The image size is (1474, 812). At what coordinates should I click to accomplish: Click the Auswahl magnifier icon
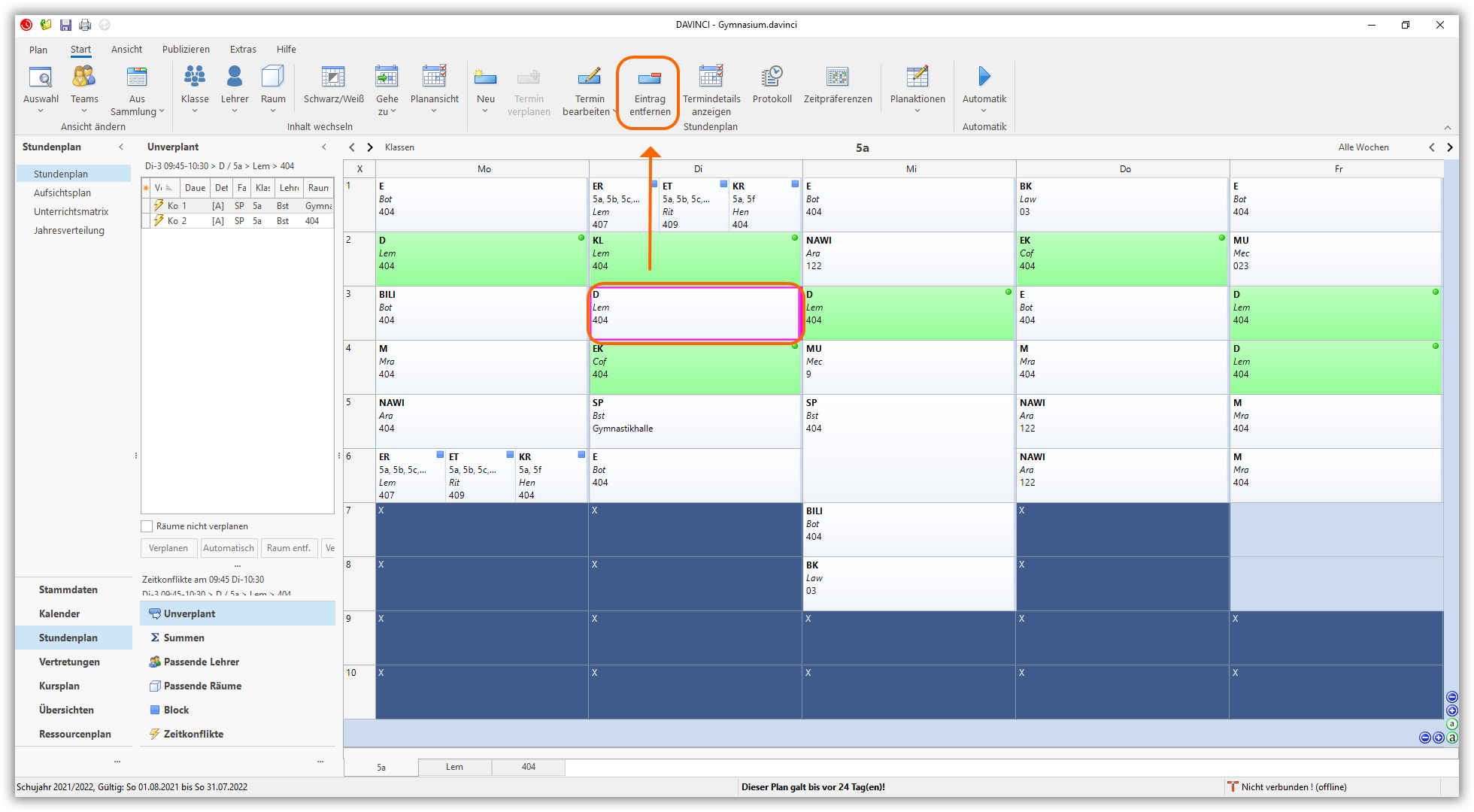tap(41, 77)
